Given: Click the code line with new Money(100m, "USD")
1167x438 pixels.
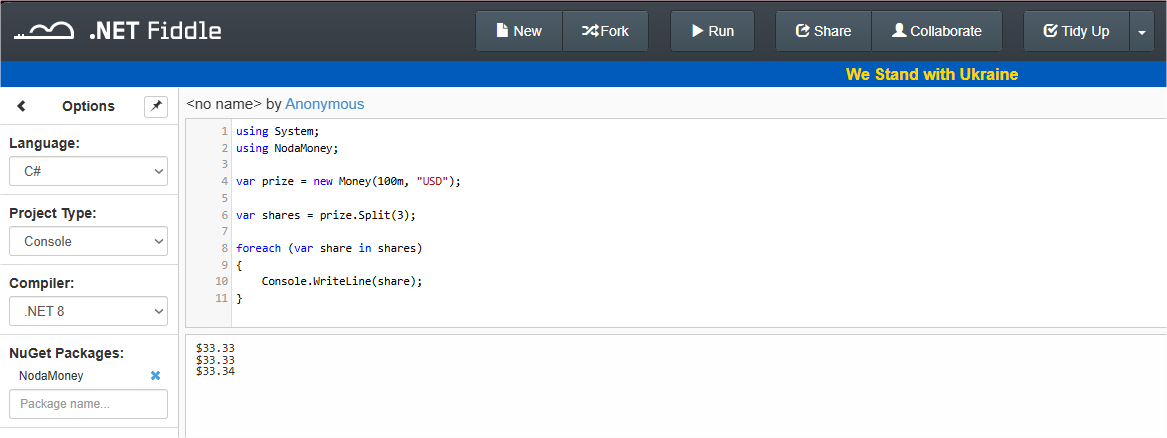Looking at the screenshot, I should [348, 181].
